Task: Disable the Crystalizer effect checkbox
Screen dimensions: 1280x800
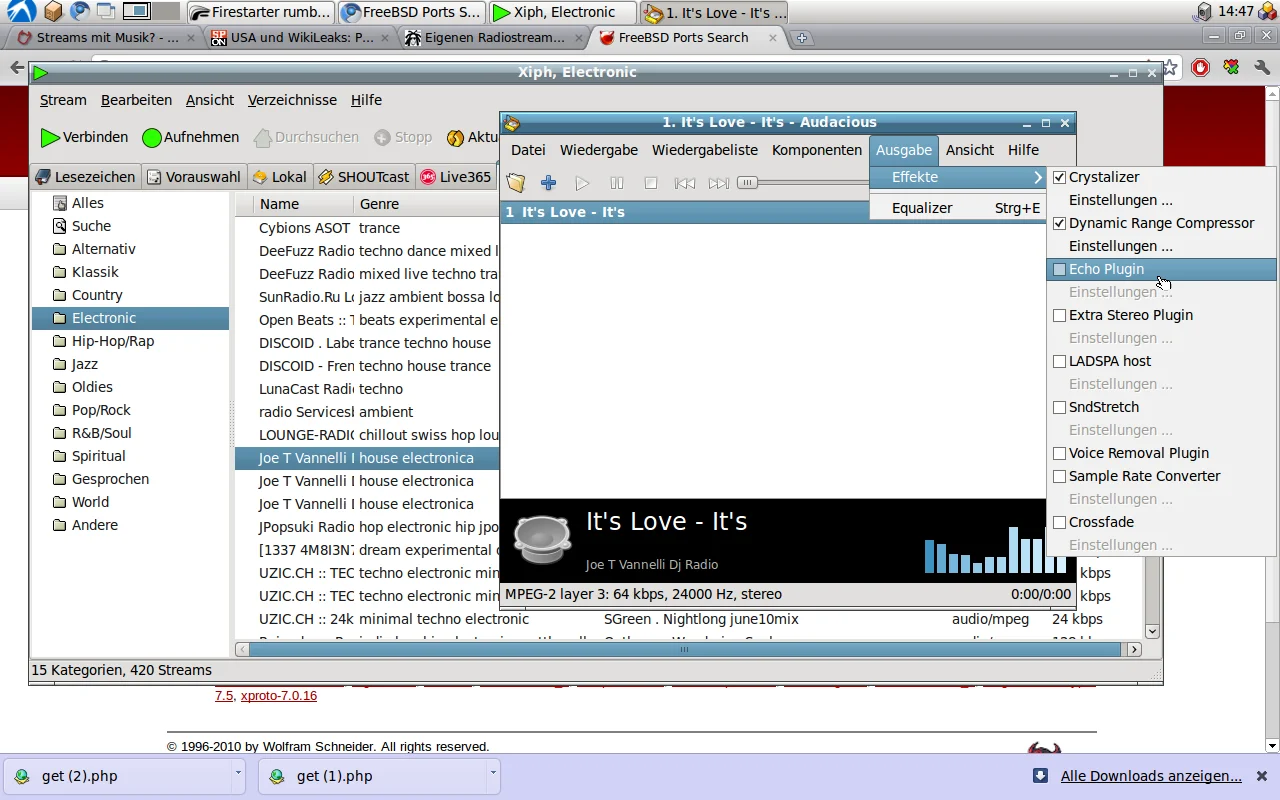Action: coord(1060,177)
